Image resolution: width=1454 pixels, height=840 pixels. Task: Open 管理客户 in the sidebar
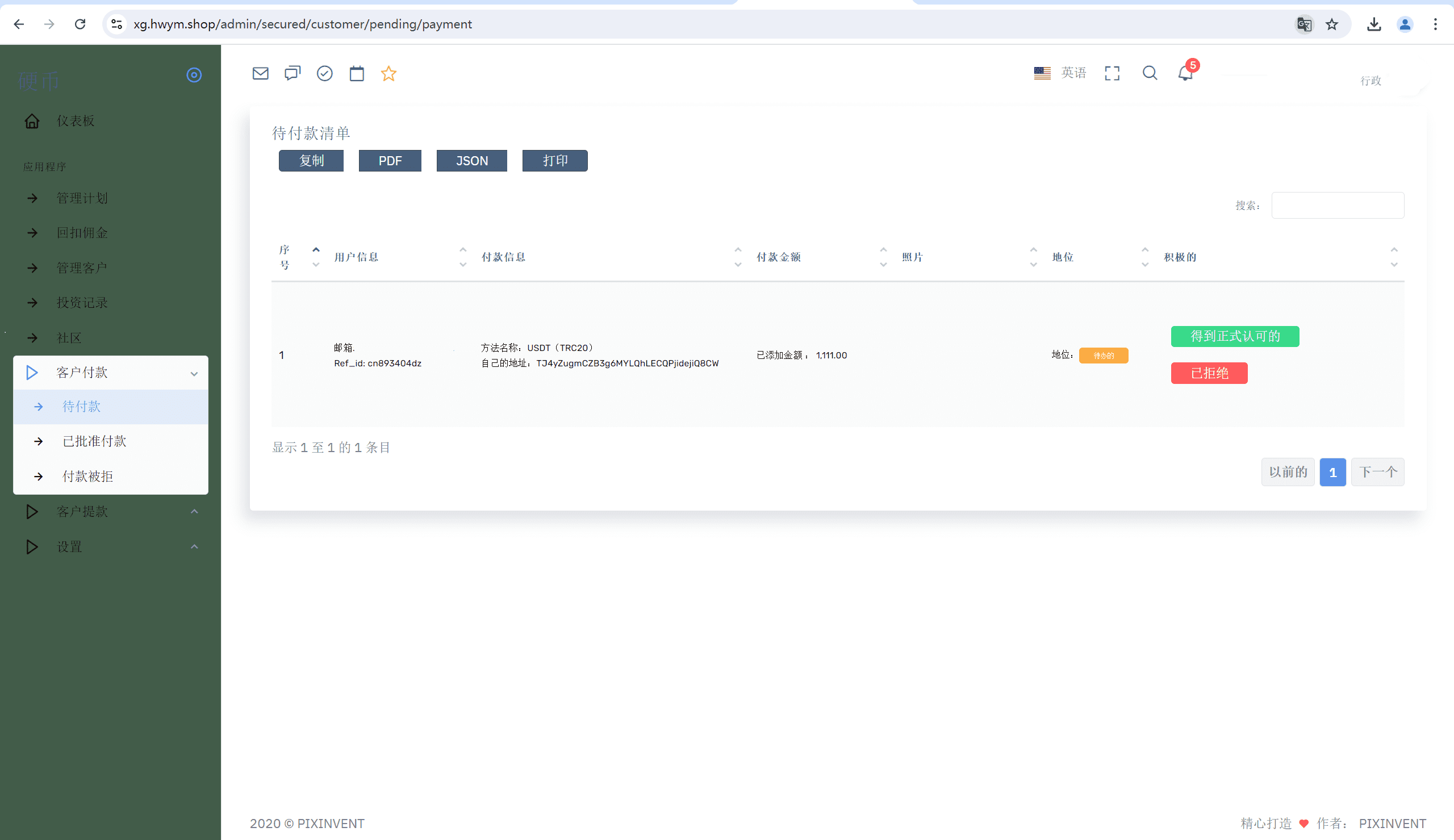tap(82, 268)
